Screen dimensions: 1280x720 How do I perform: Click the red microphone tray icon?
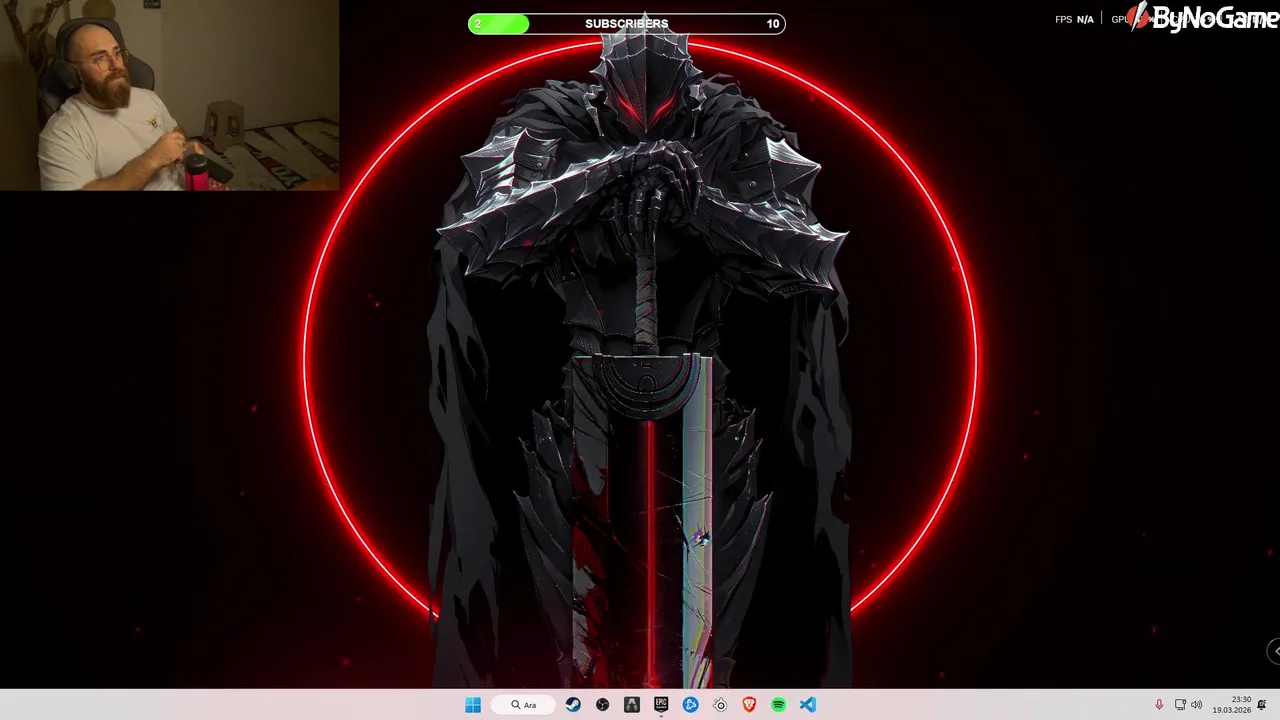1159,705
